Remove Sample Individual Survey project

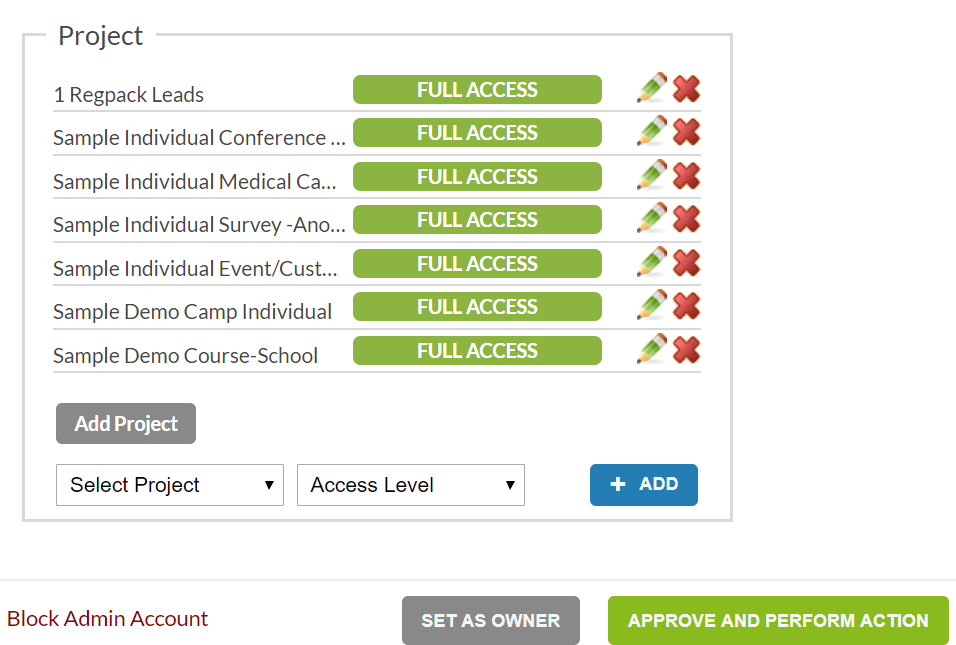click(686, 219)
